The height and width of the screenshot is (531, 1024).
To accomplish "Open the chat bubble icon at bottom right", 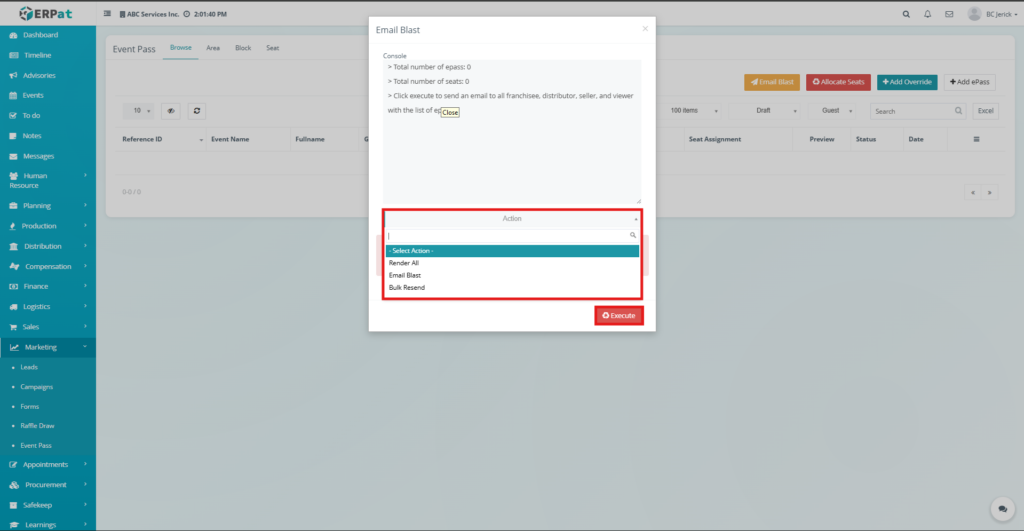I will (x=1001, y=509).
